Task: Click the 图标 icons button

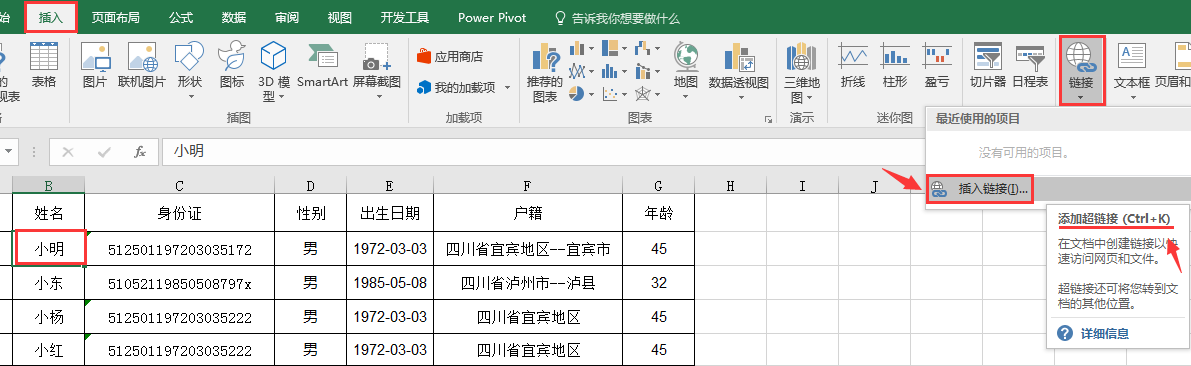Action: [x=232, y=65]
